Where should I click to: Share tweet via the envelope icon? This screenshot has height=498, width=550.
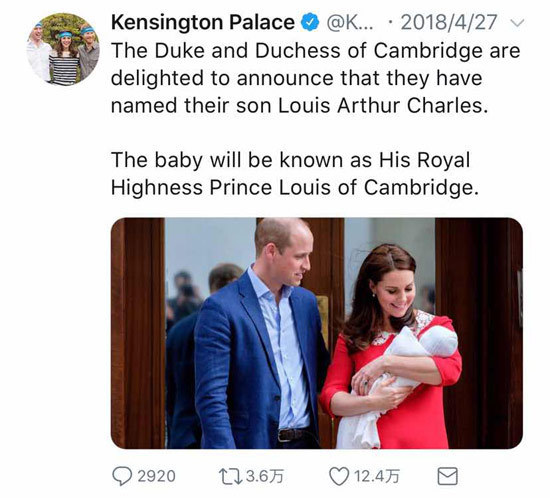(x=448, y=476)
